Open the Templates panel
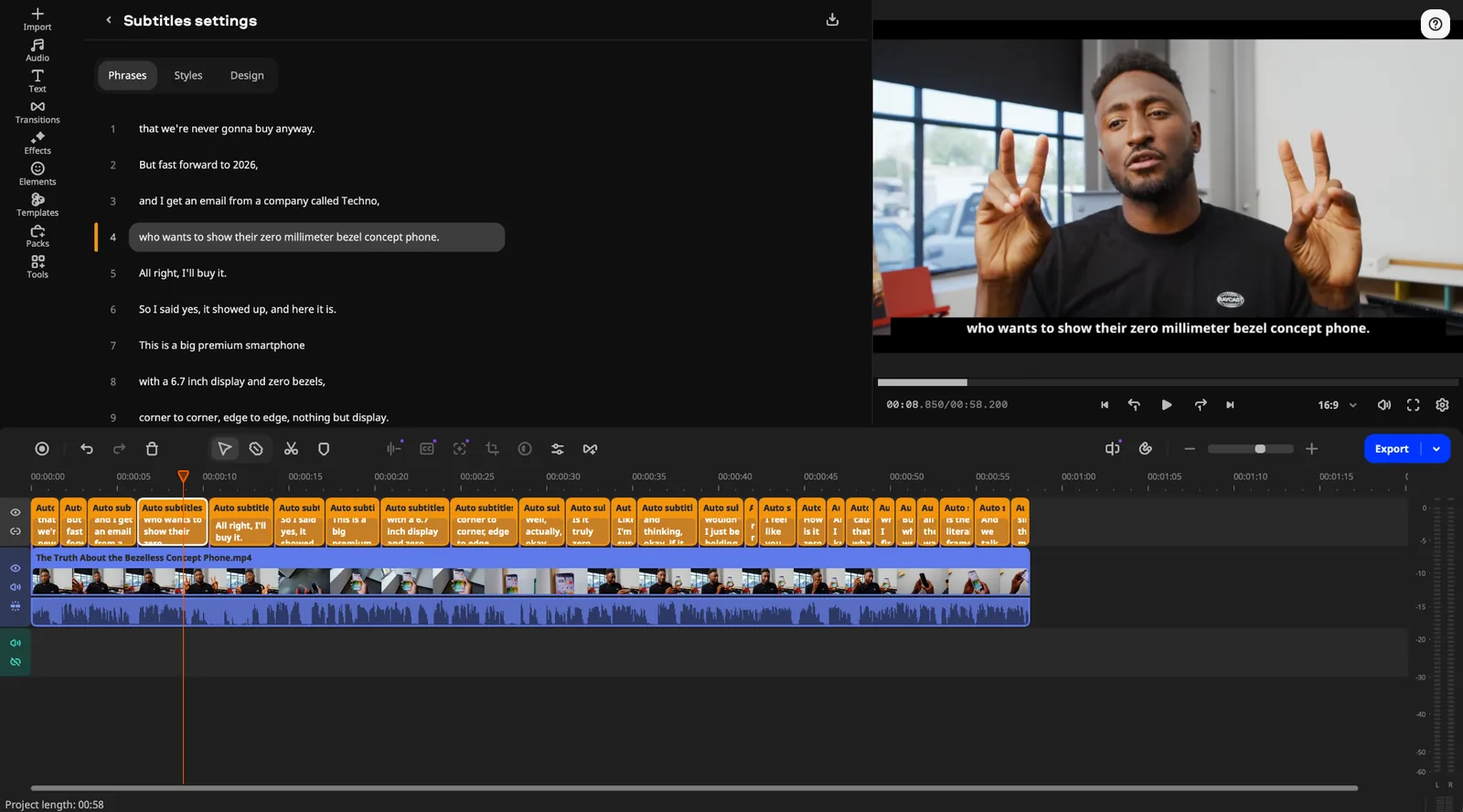This screenshot has height=812, width=1463. pos(37,205)
